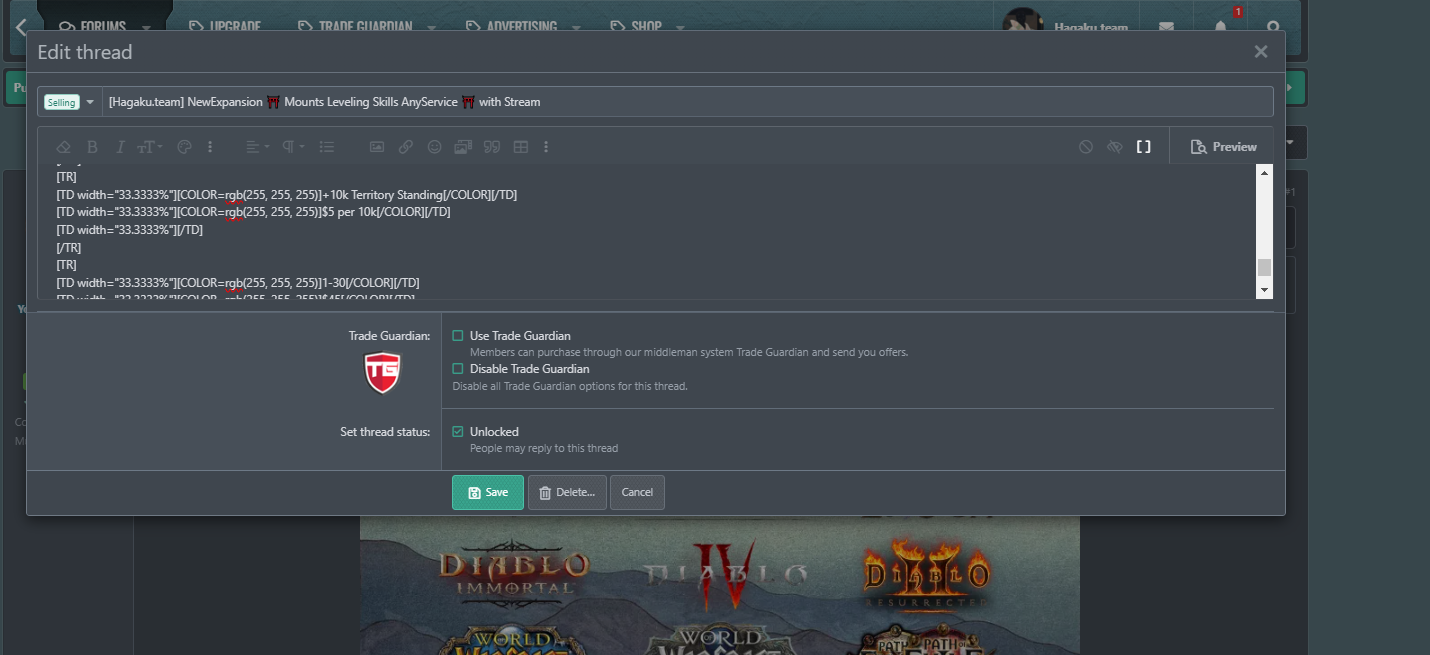Click the Diablo IV banner logo
Screen dimensions: 1430x655
725,574
